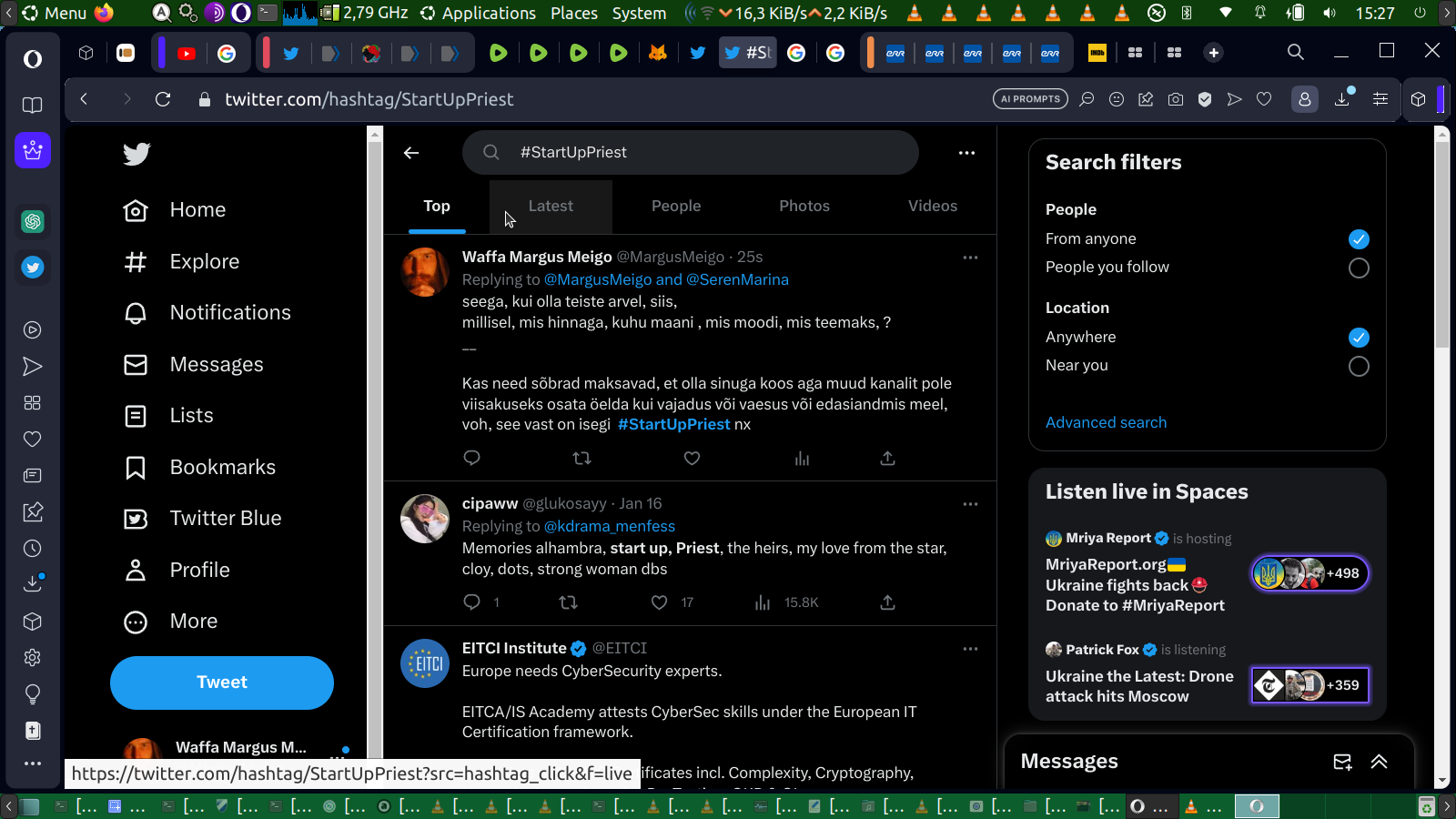This screenshot has height=819, width=1456.
Task: Like cipaww's tweet with 17 likes
Action: tap(660, 602)
